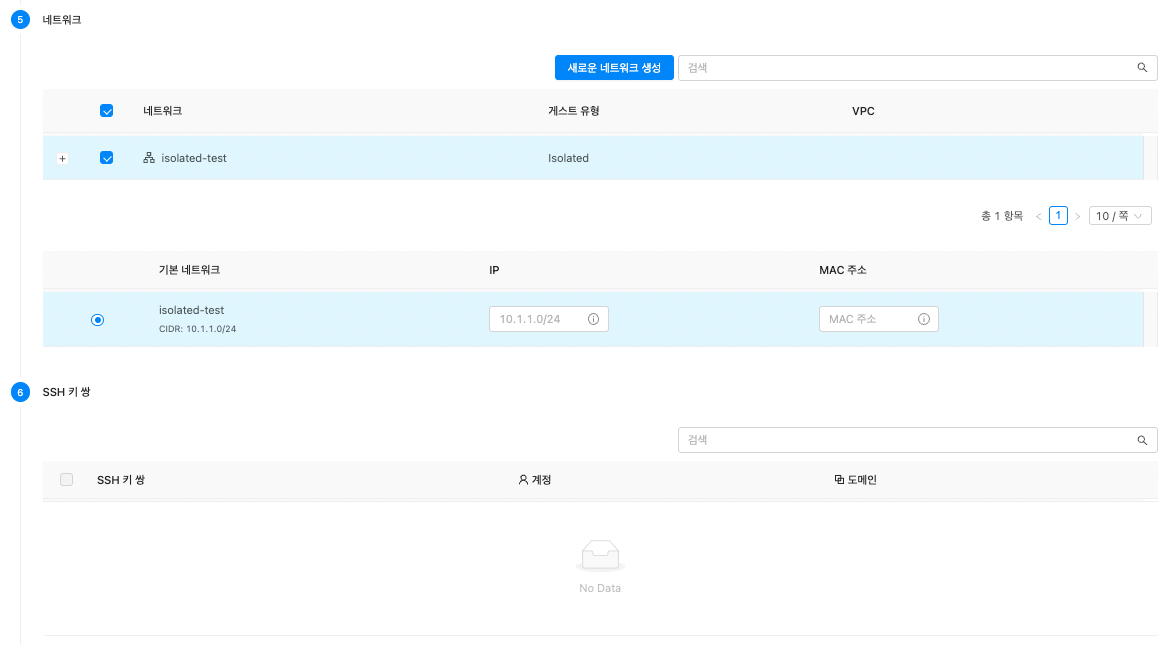Image resolution: width=1173 pixels, height=645 pixels.
Task: Select page 1 in pagination
Action: click(1058, 216)
